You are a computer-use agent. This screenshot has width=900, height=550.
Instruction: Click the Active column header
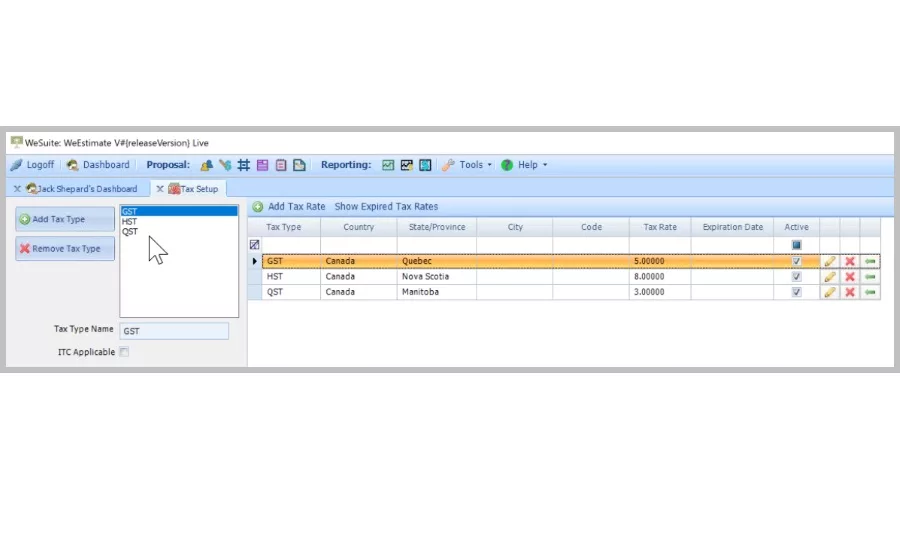click(797, 227)
